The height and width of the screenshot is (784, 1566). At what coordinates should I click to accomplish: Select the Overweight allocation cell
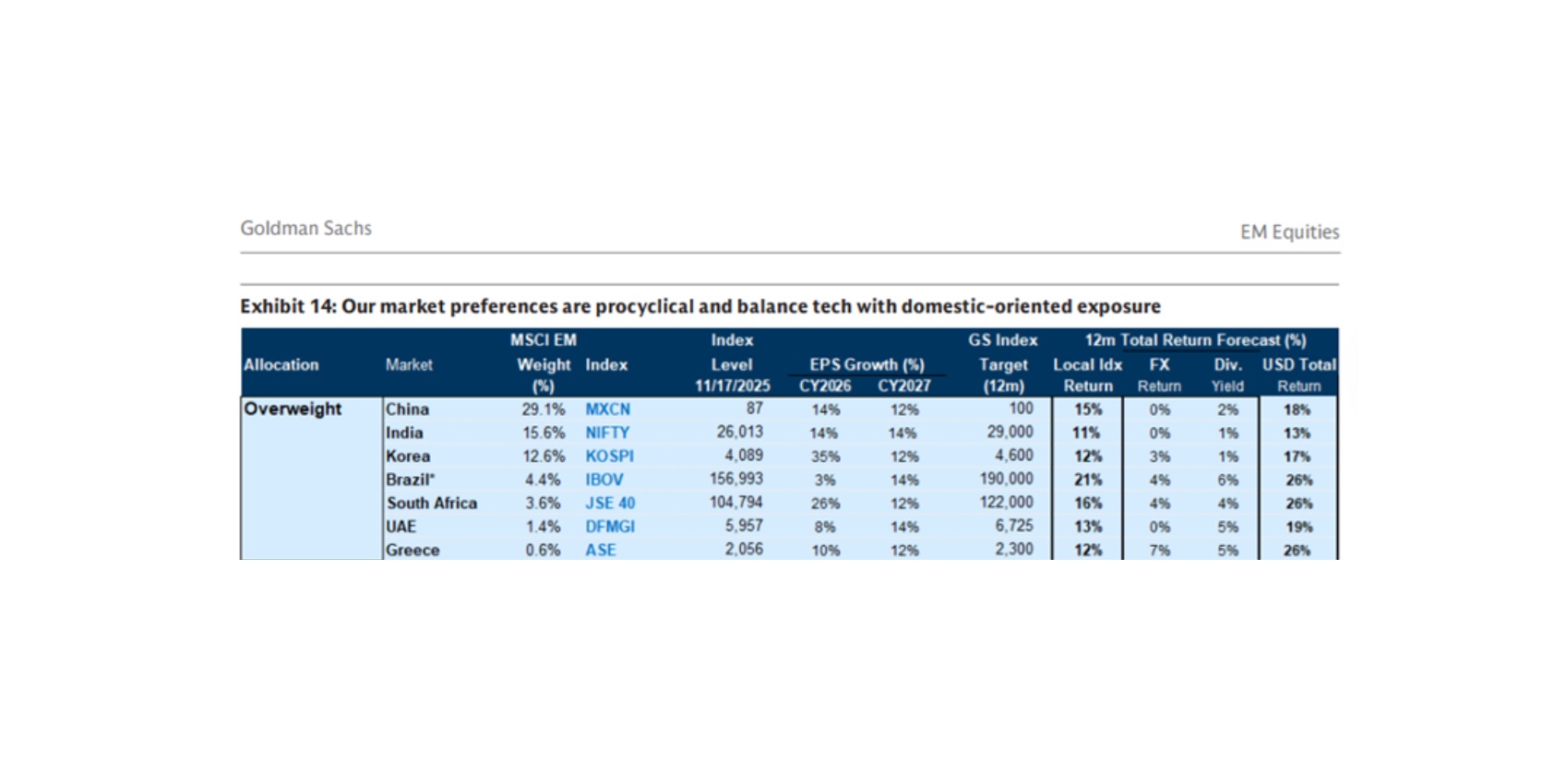(293, 409)
